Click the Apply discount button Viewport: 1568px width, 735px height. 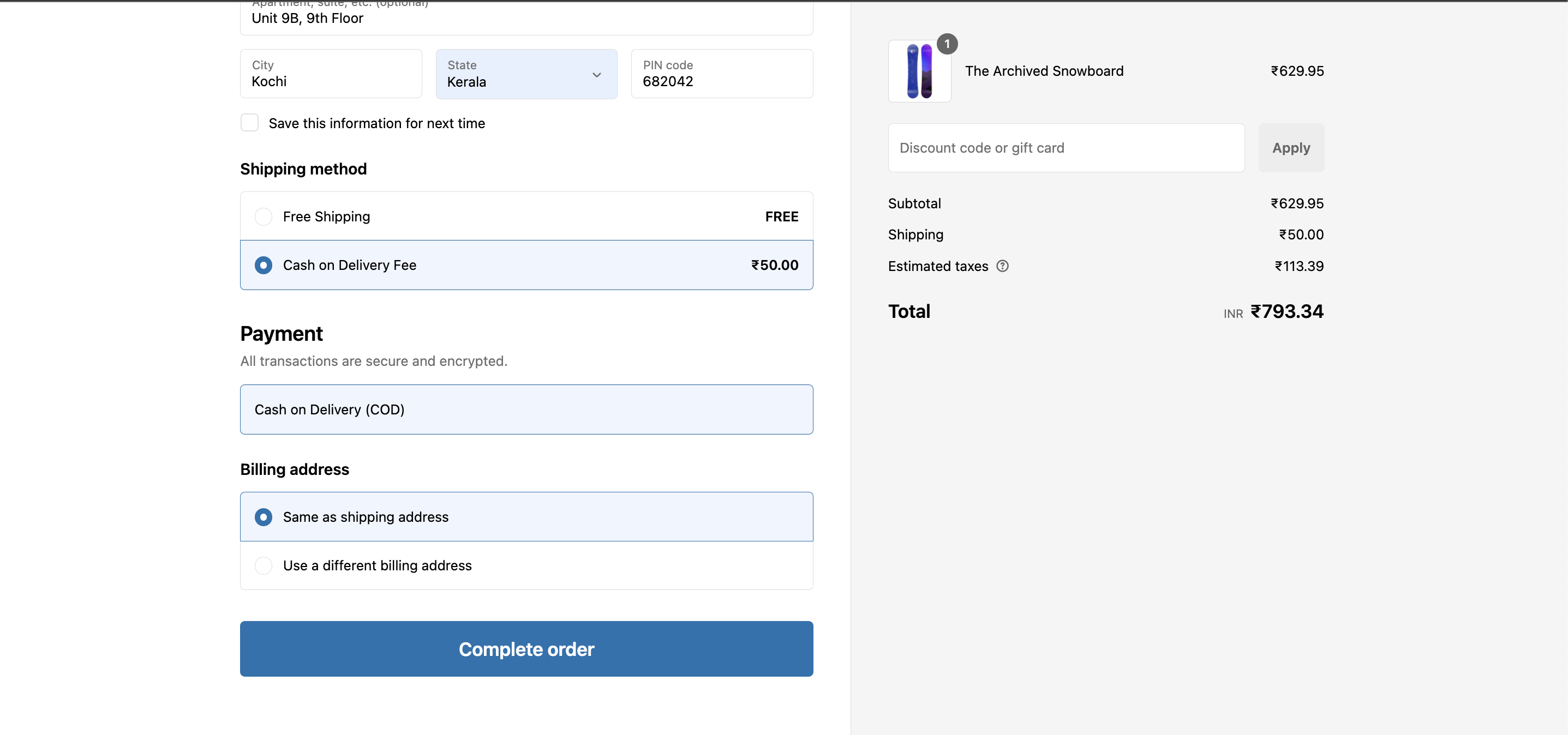point(1290,148)
